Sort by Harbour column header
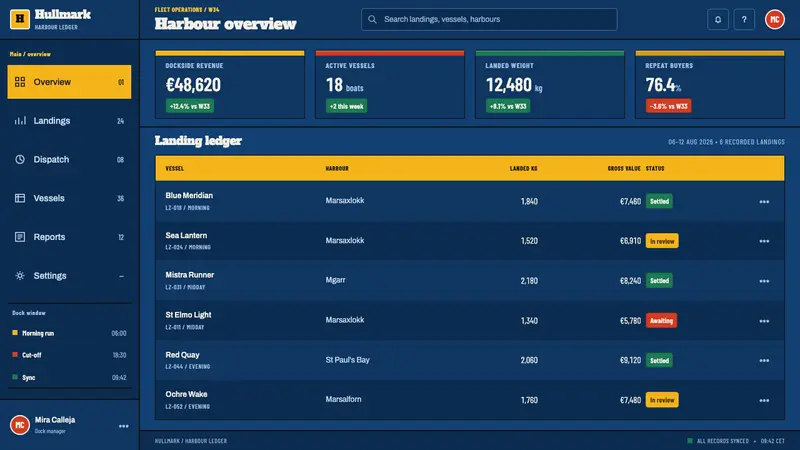800x450 pixels. point(337,168)
